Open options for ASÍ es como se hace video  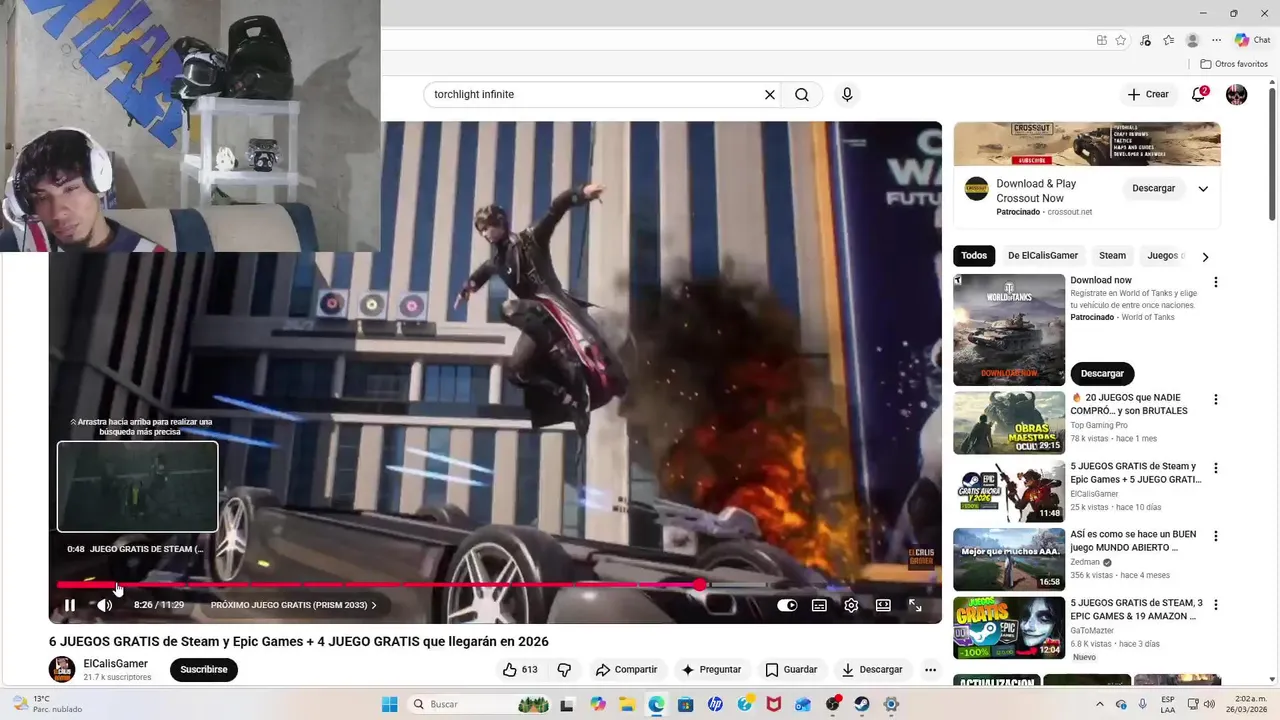[x=1216, y=536]
